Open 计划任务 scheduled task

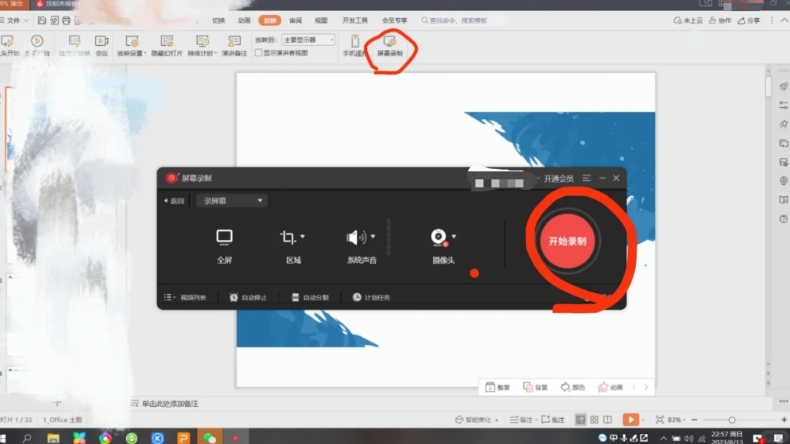click(x=371, y=297)
